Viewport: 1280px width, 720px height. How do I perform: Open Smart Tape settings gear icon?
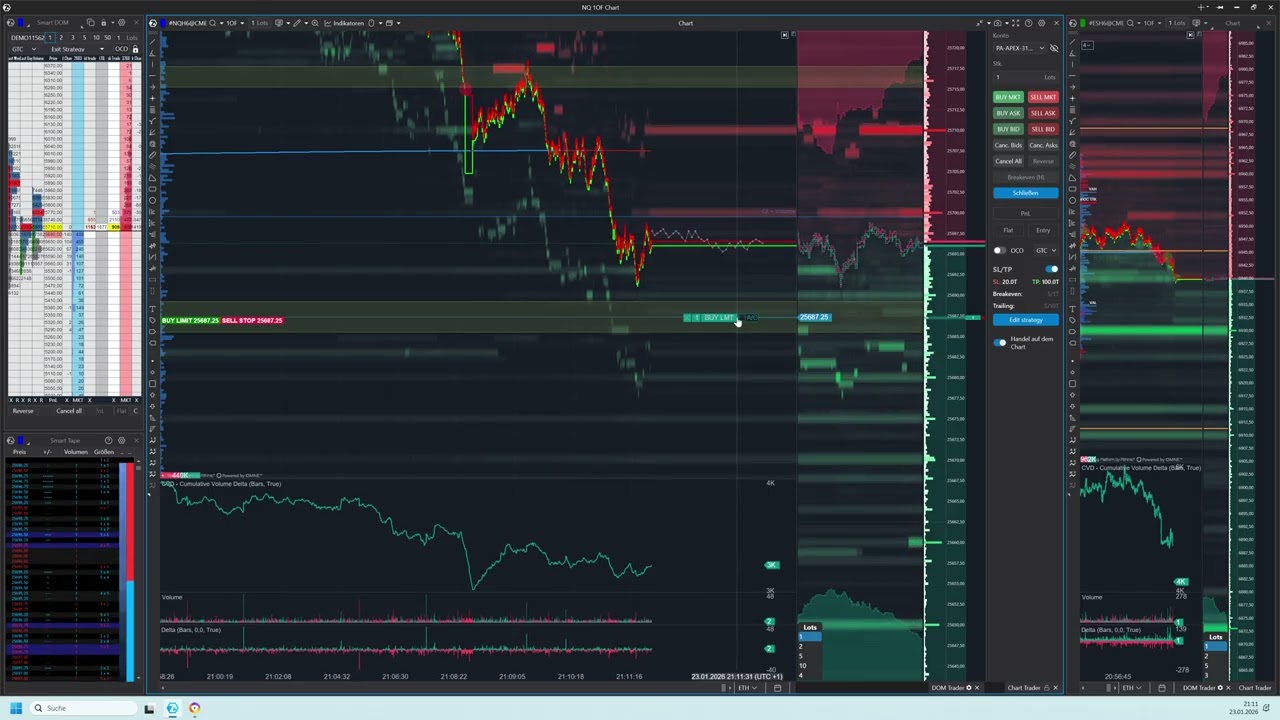coord(122,440)
